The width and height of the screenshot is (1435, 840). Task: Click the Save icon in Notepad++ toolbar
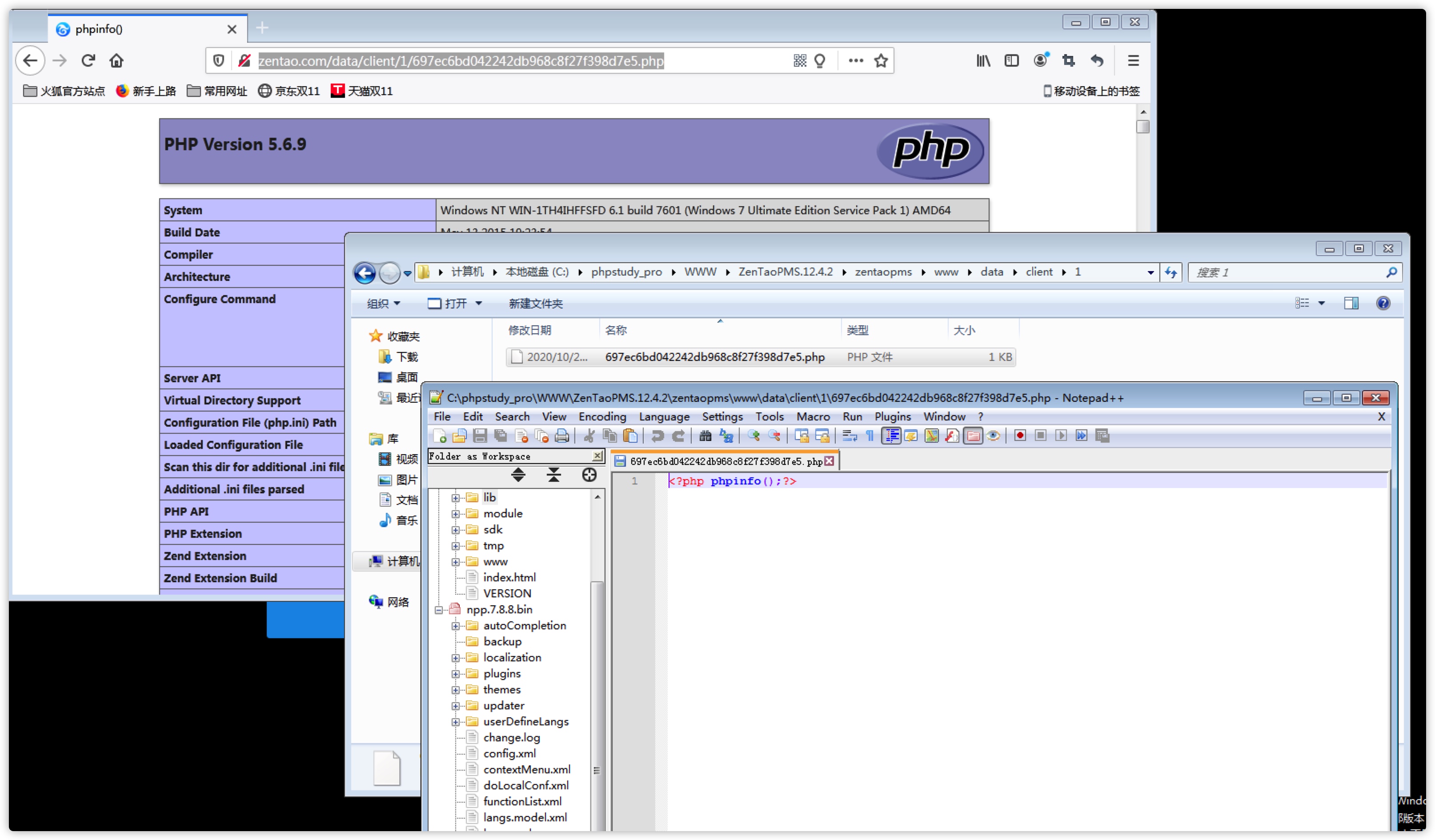[480, 436]
